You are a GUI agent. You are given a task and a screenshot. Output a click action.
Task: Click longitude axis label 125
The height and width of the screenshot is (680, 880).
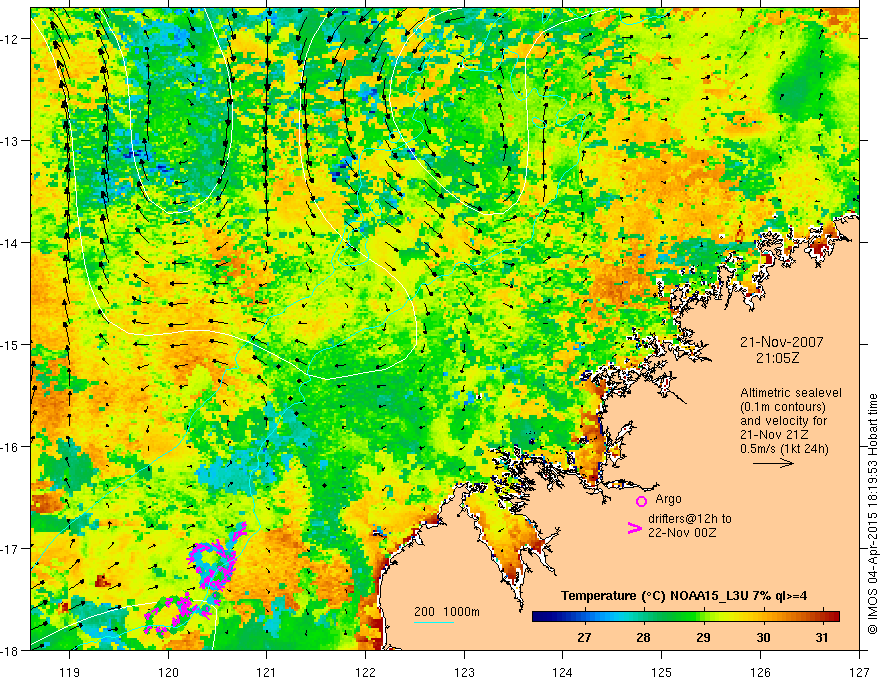click(662, 672)
